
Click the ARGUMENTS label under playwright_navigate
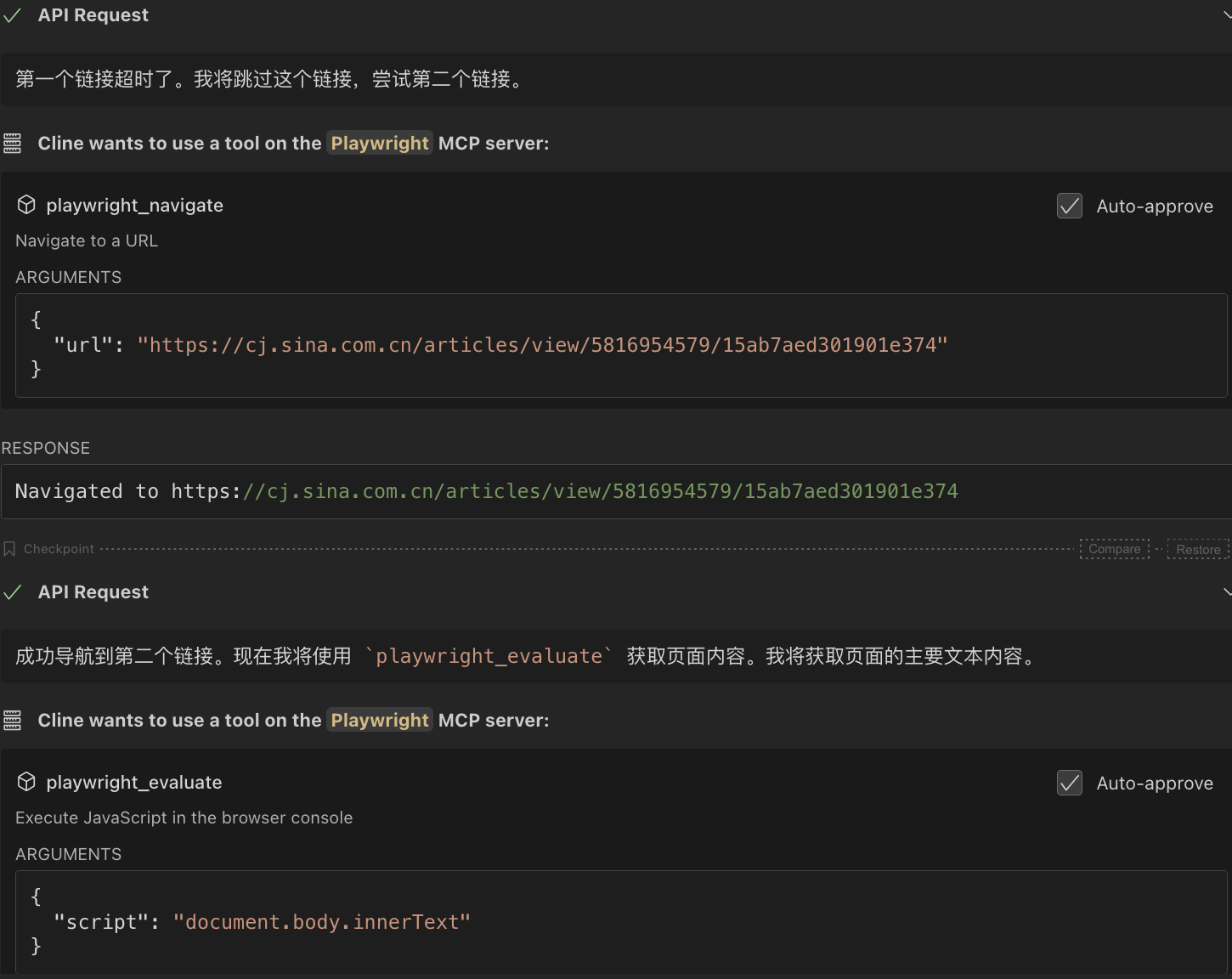[x=68, y=277]
